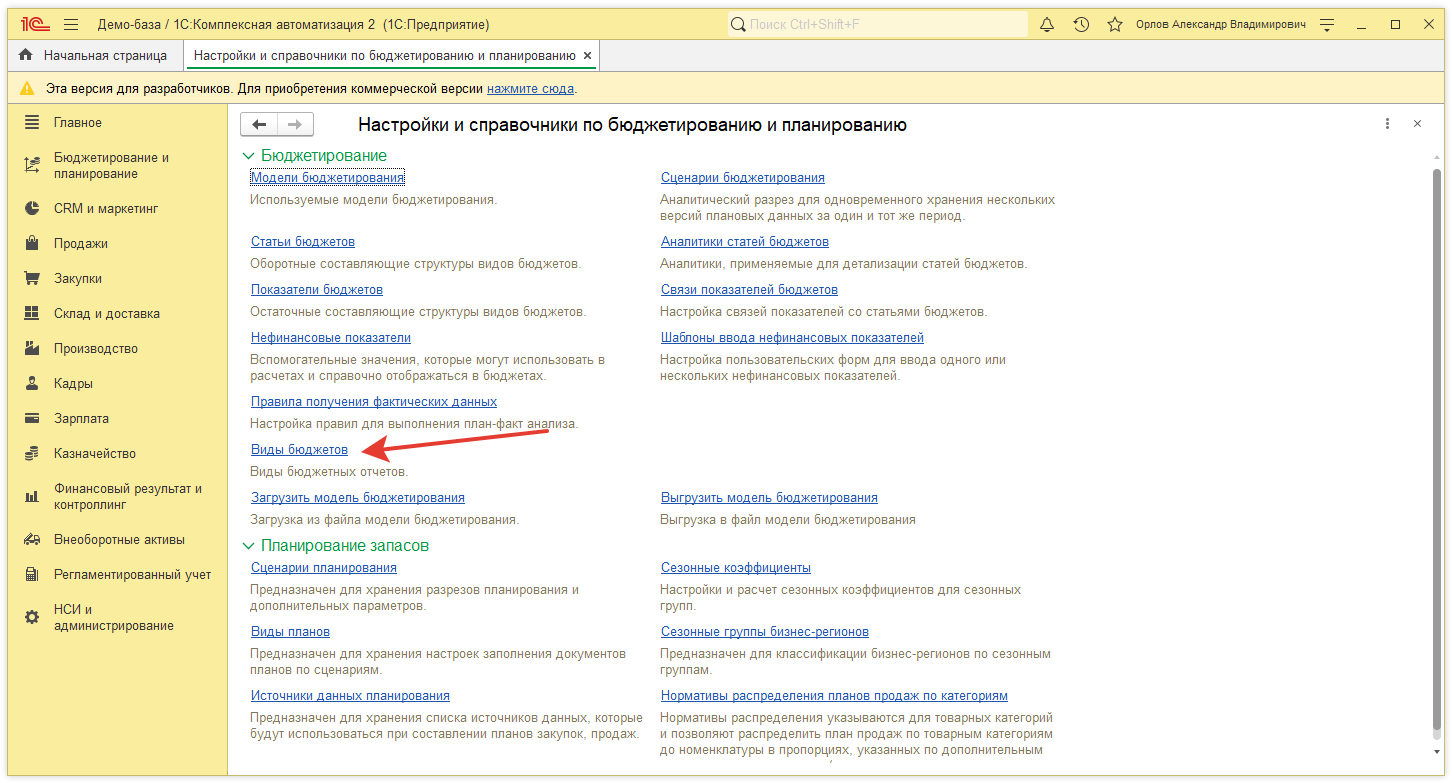Click the back navigation arrow button
Viewport: 1452px width, 783px height.
pos(259,124)
